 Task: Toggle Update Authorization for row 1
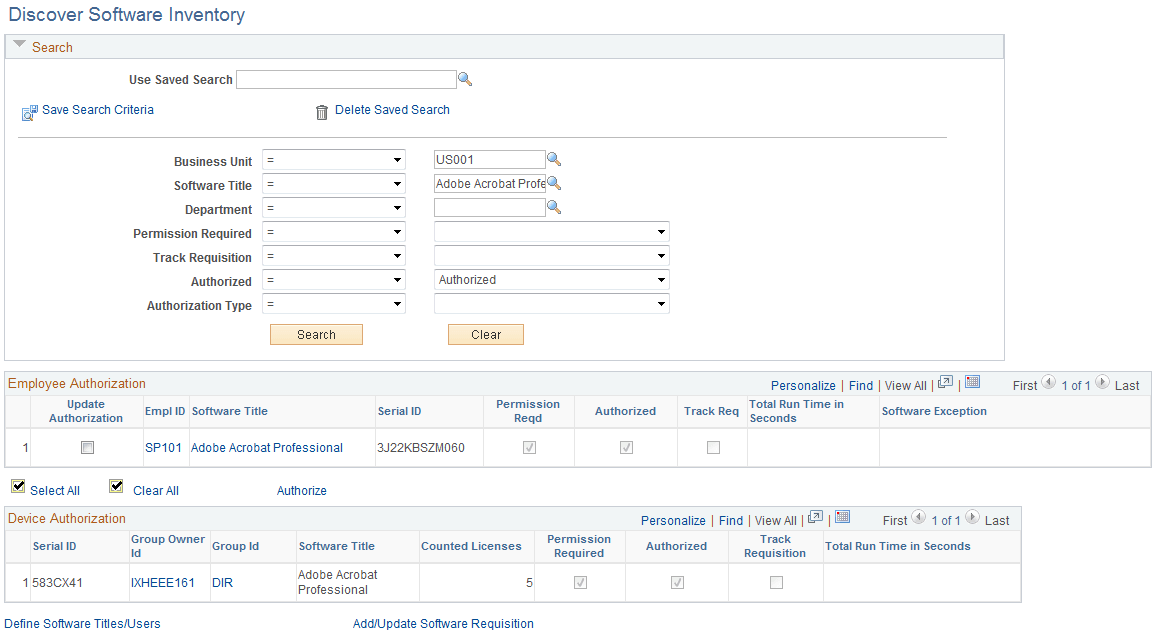coord(86,447)
